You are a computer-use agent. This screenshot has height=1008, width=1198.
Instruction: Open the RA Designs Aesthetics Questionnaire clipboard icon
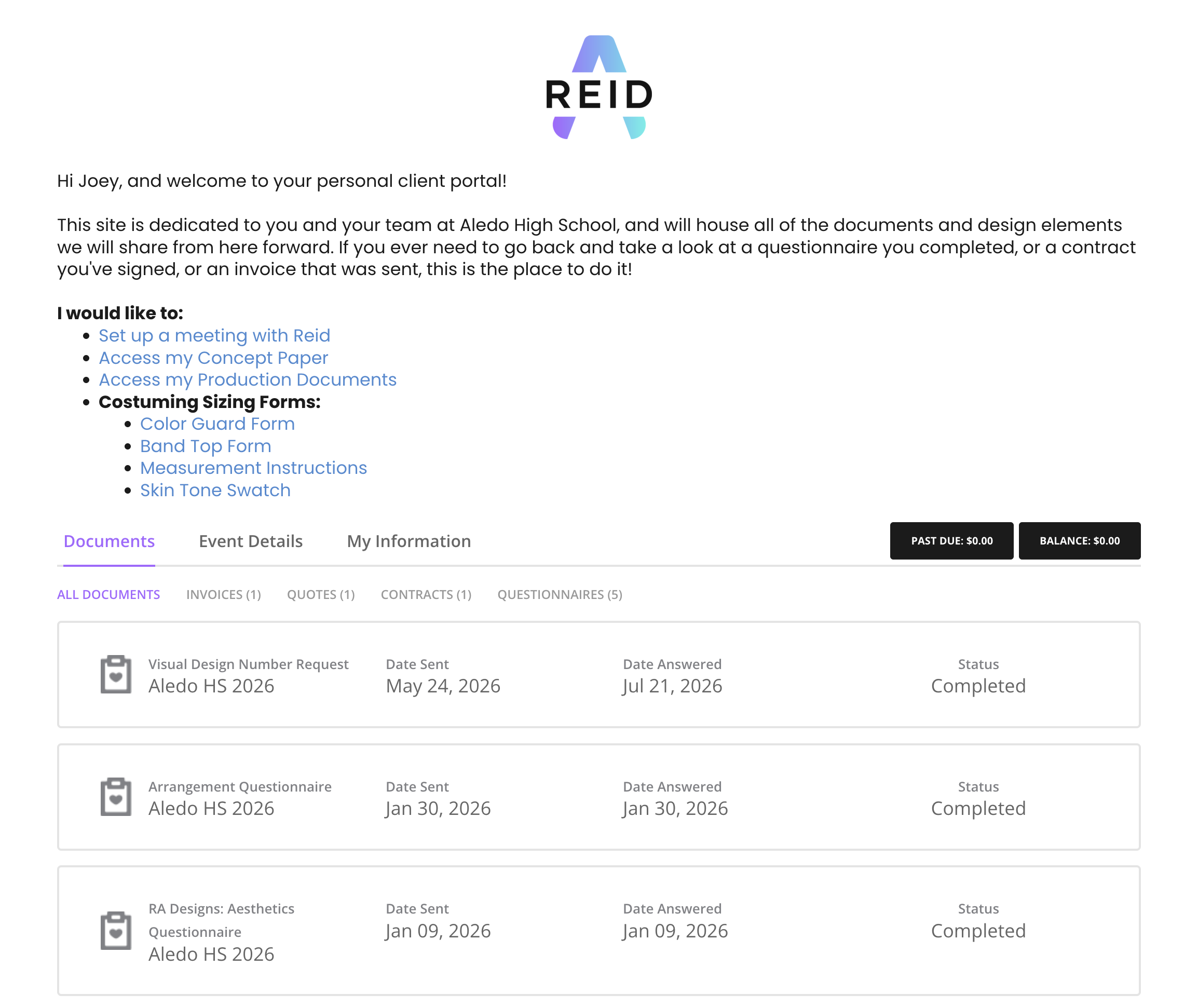tap(116, 930)
